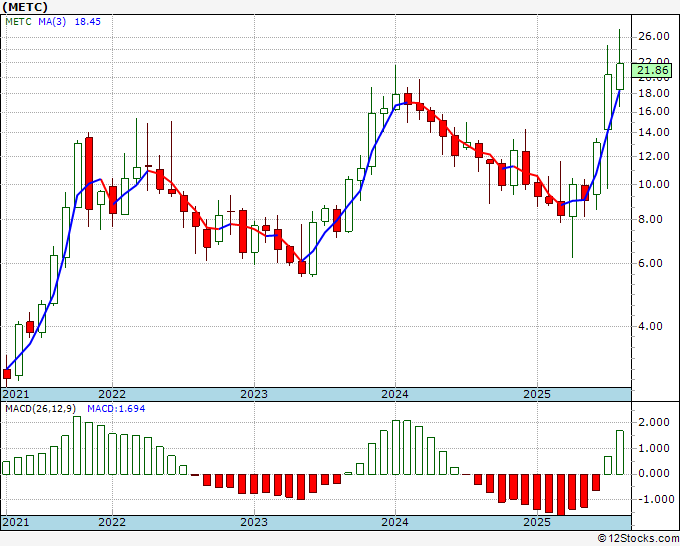The width and height of the screenshot is (680, 546).
Task: Click the 12.00 price axis label
Action: point(654,156)
